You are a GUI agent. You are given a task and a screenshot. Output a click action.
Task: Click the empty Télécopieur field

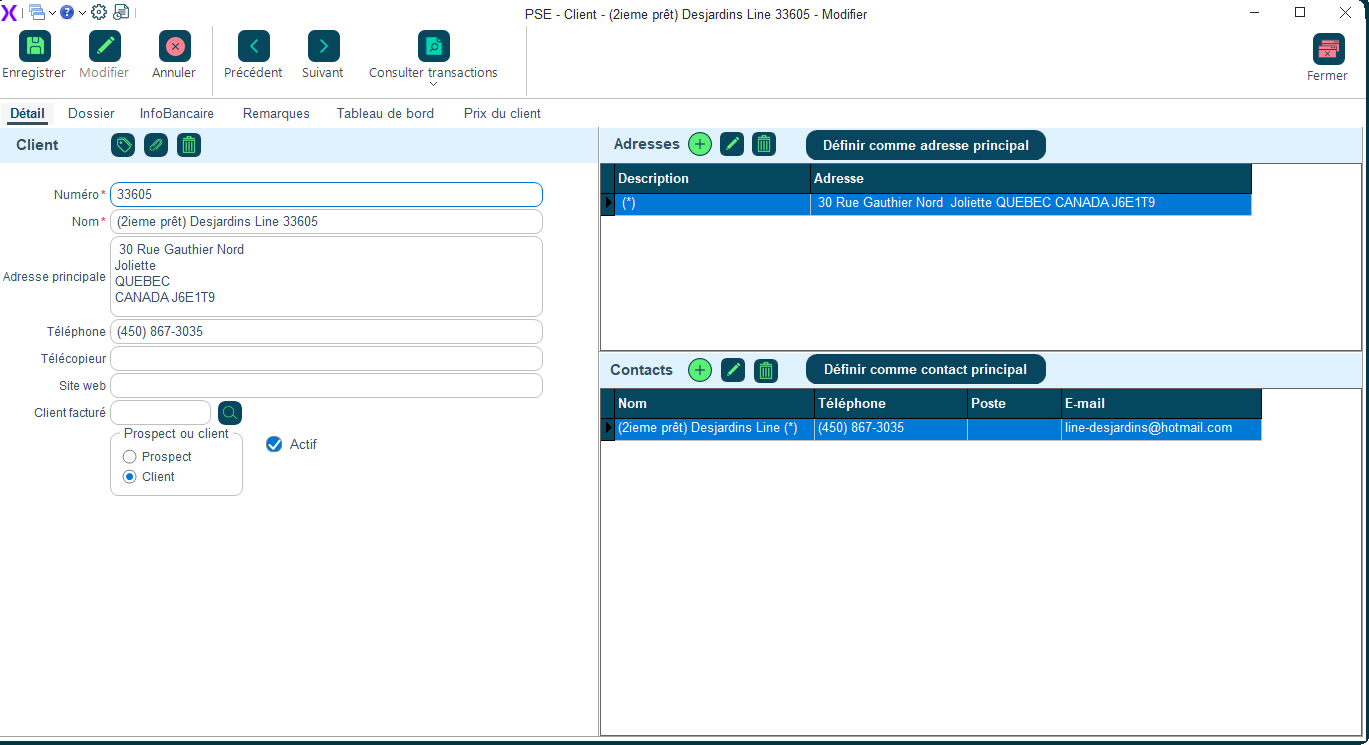326,358
